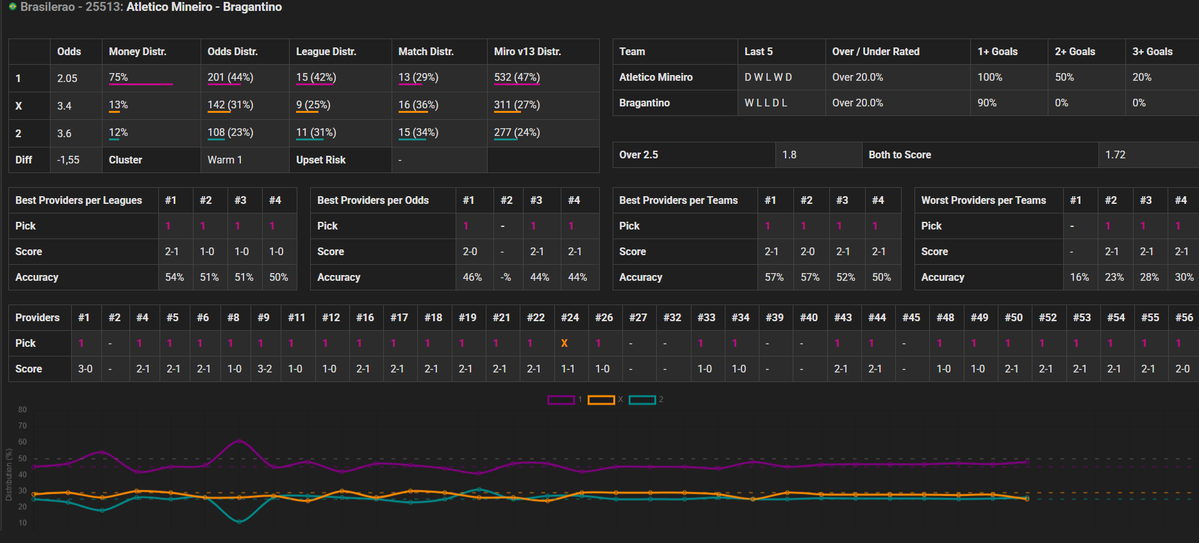1199x543 pixels.
Task: Select the Atletico Mineiro team row name
Action: [x=656, y=78]
